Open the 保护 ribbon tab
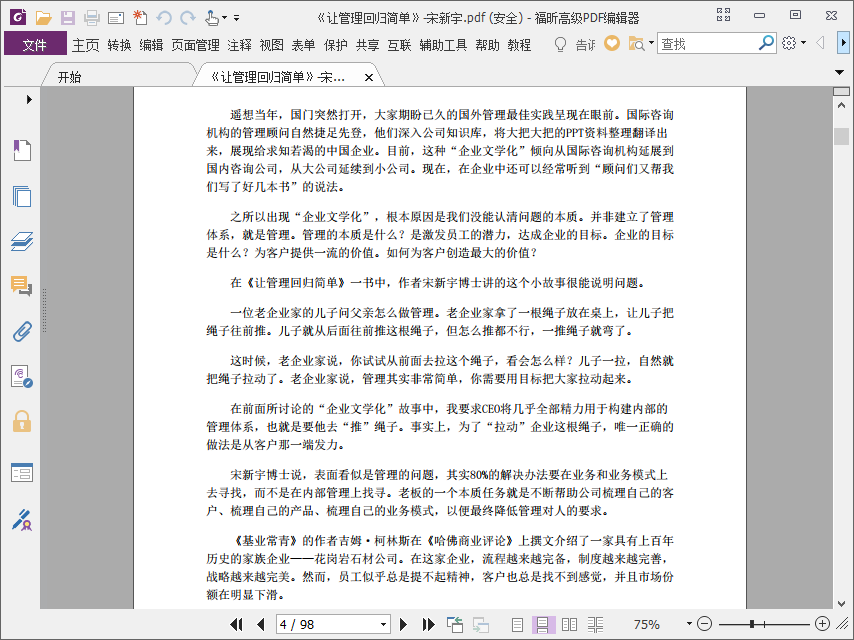Screen dimensions: 854x640 336,45
